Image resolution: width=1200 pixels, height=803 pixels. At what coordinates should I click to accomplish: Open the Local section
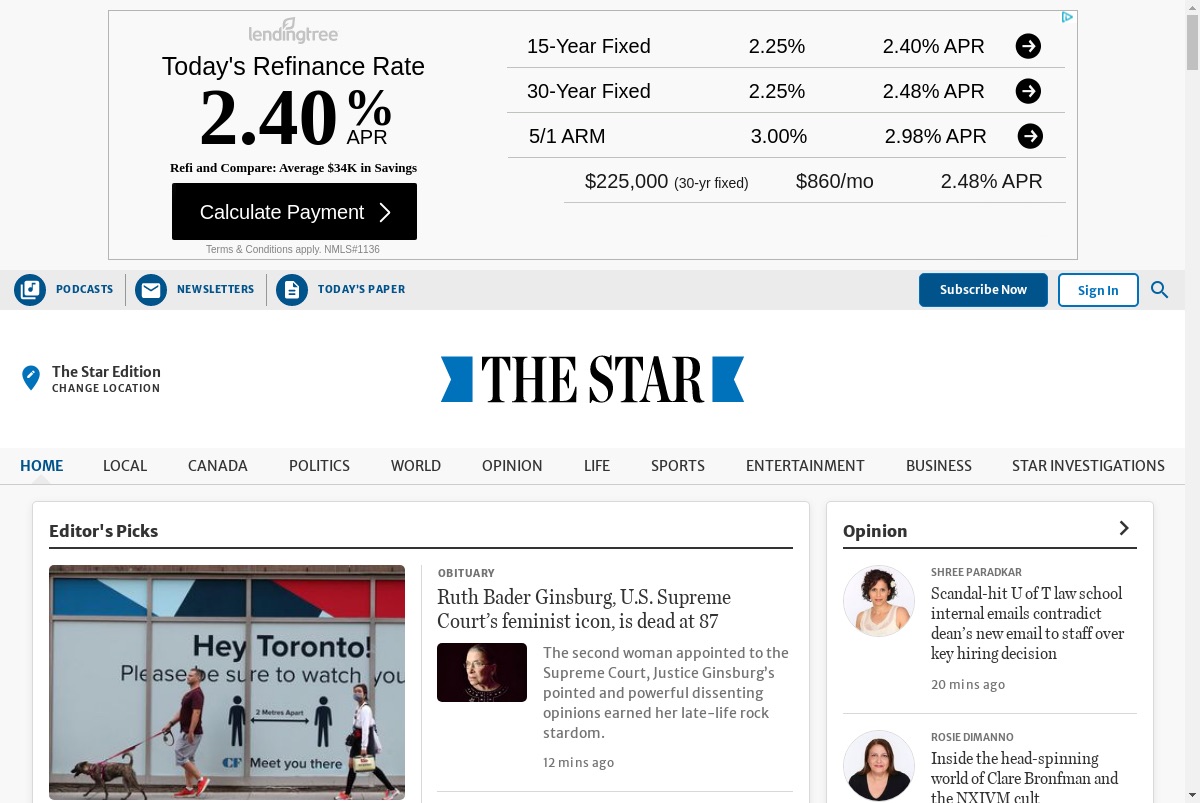tap(125, 466)
